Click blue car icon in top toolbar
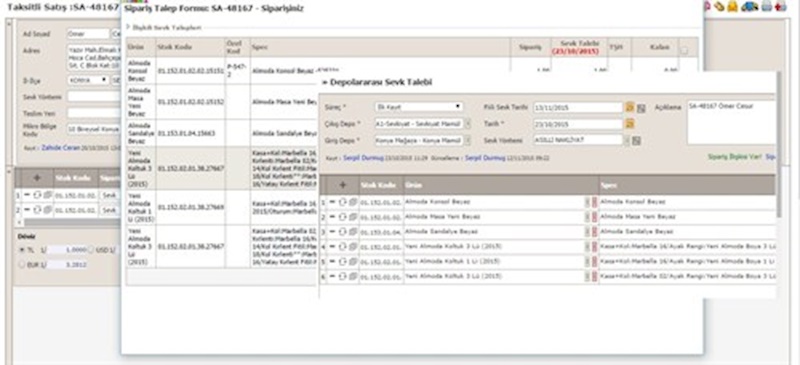This screenshot has height=365, width=800. (x=749, y=6)
